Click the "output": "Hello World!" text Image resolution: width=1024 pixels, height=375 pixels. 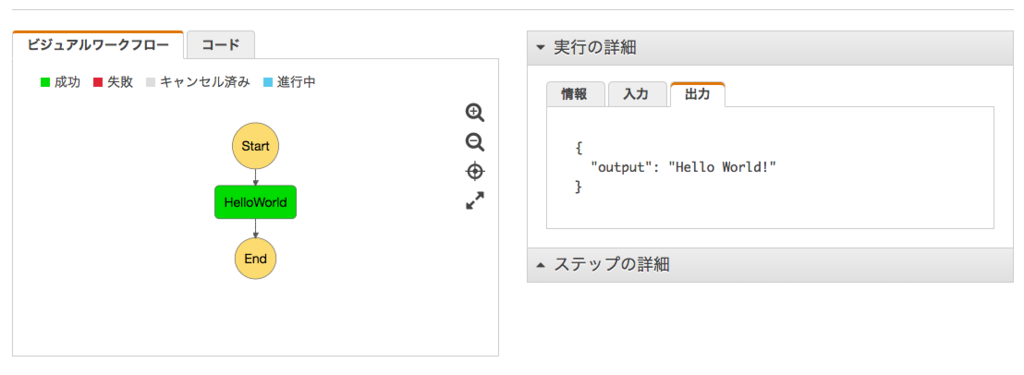(x=683, y=167)
